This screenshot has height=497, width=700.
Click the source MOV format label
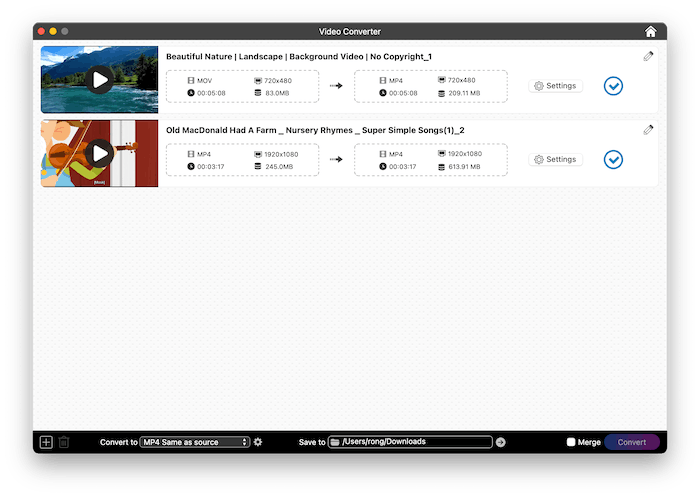(x=204, y=81)
